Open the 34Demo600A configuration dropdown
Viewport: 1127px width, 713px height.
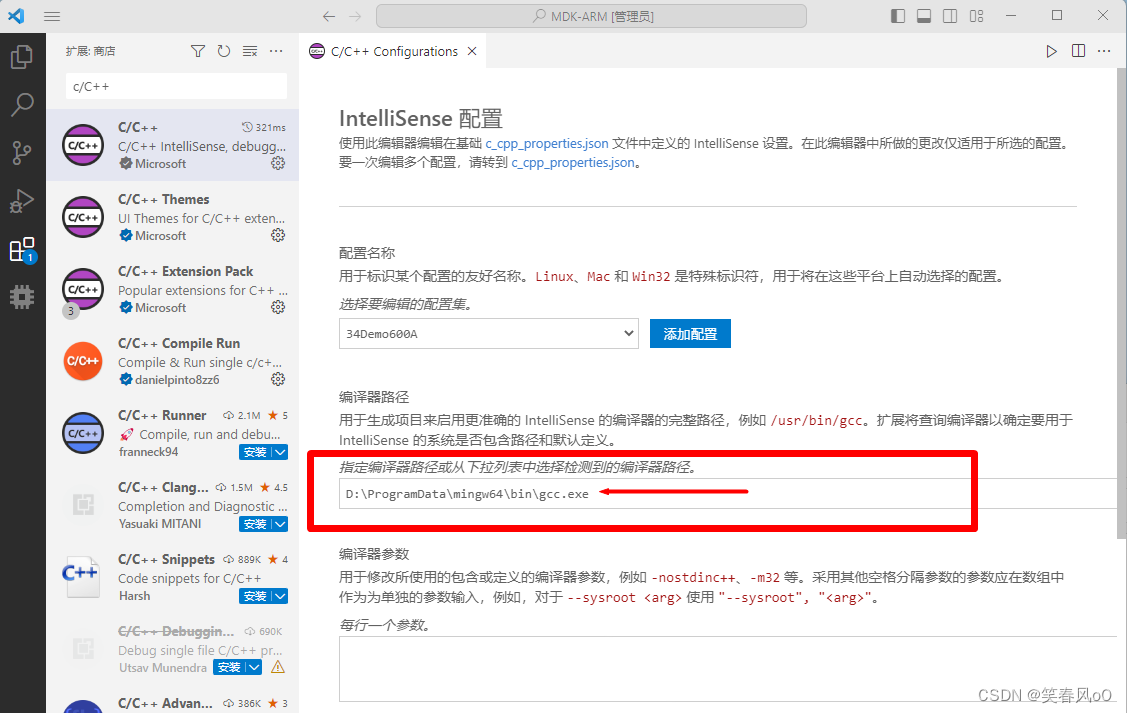point(489,334)
